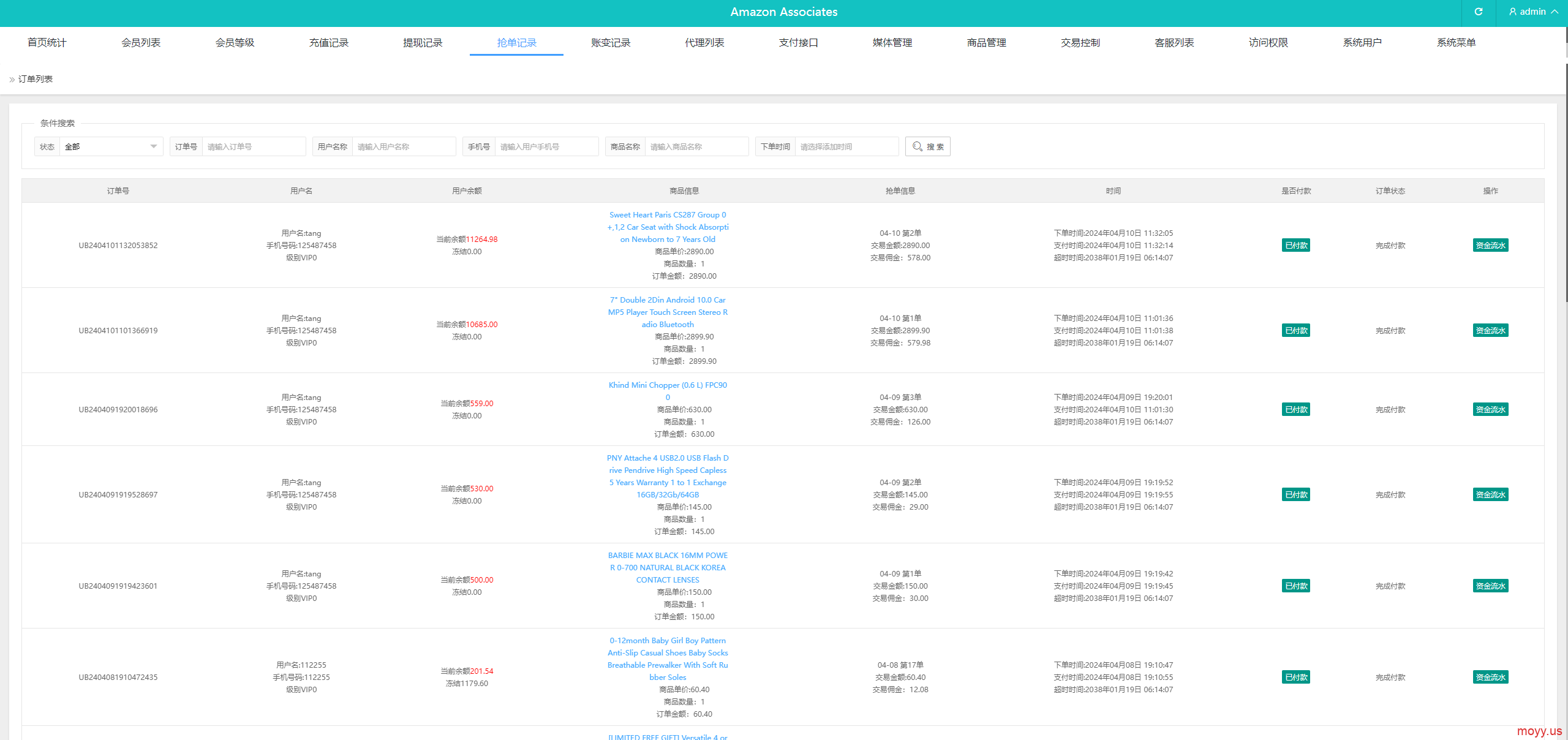
Task: Focus the 订单号 input field
Action: (254, 146)
